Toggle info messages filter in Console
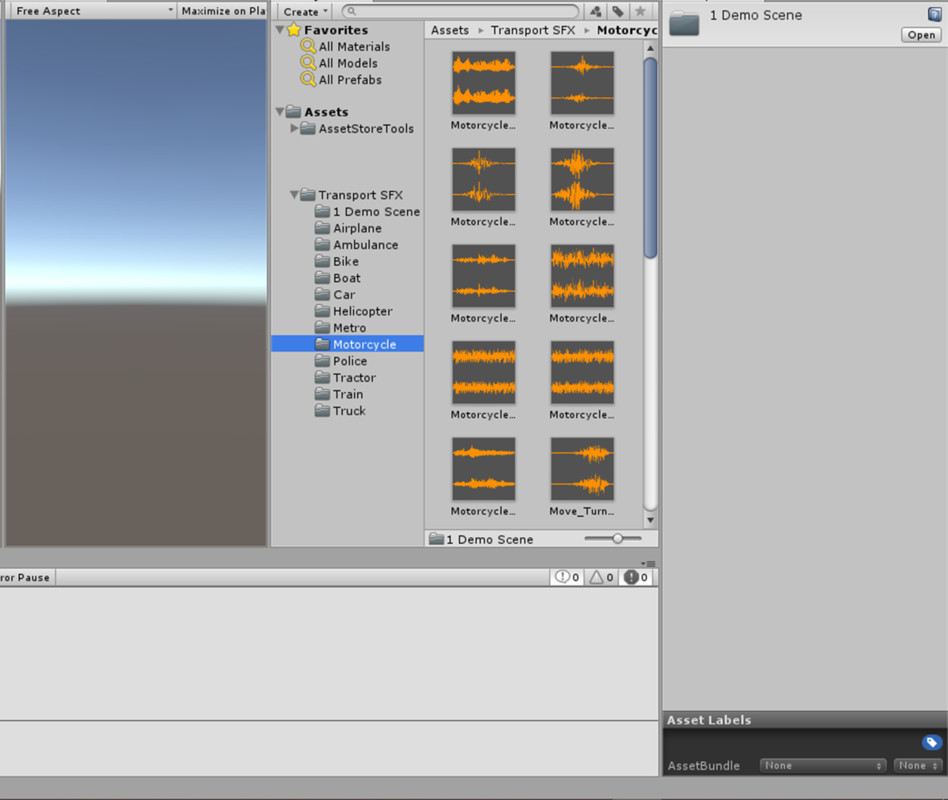 [x=567, y=577]
